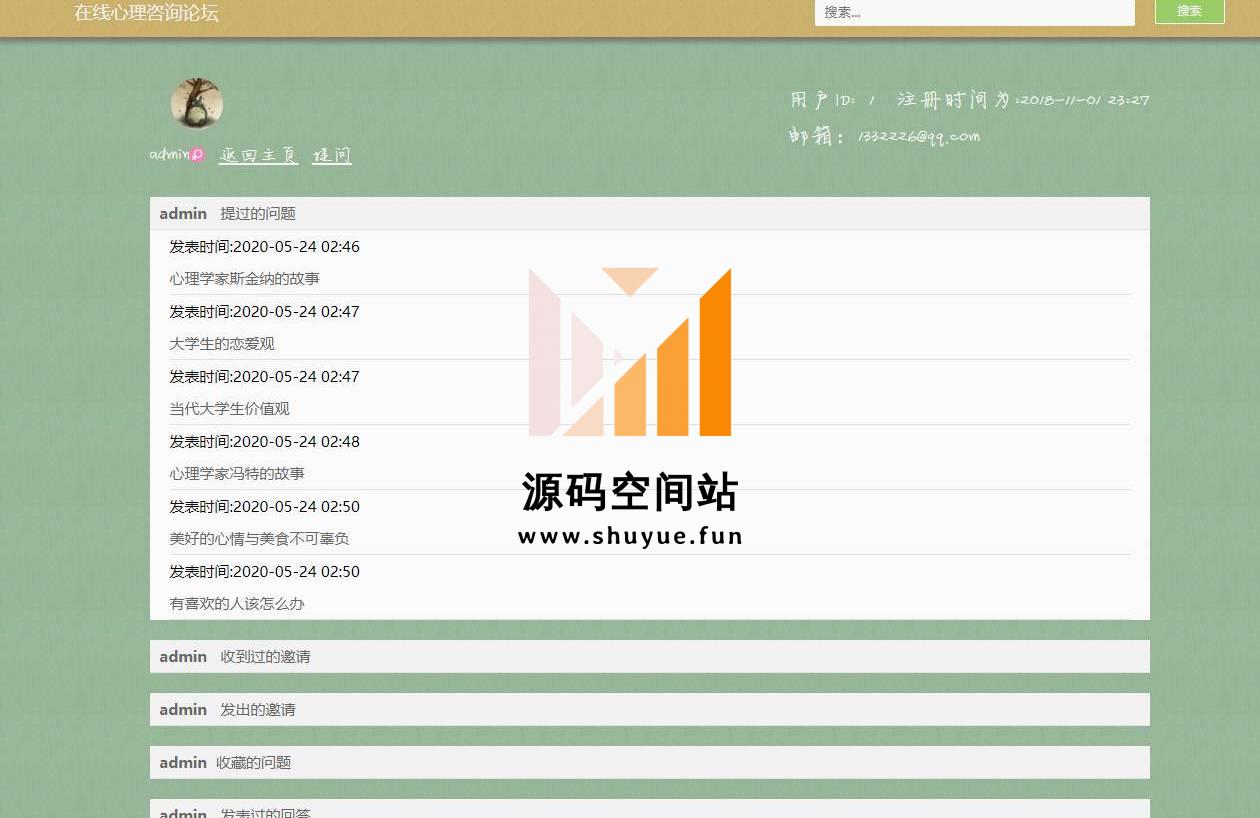View the question 有喜欢的人该怎么办

pos(236,604)
